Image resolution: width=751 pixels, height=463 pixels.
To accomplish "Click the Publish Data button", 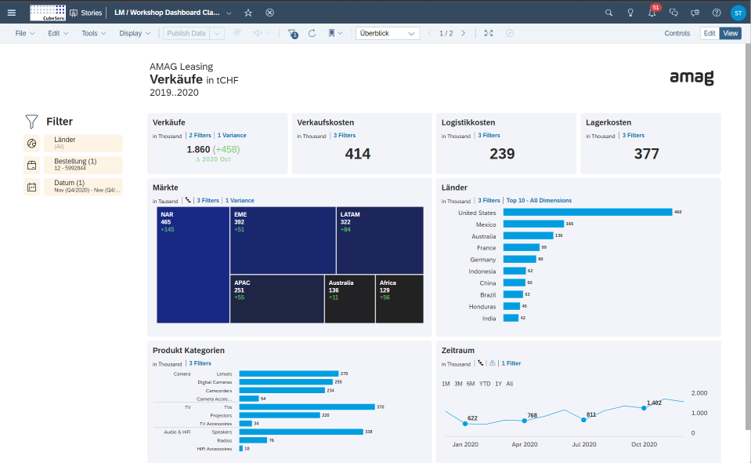I will click(186, 34).
